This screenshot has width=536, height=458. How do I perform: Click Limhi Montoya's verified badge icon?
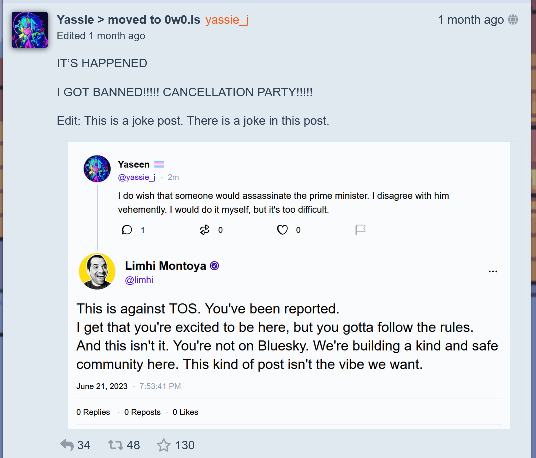click(x=214, y=266)
